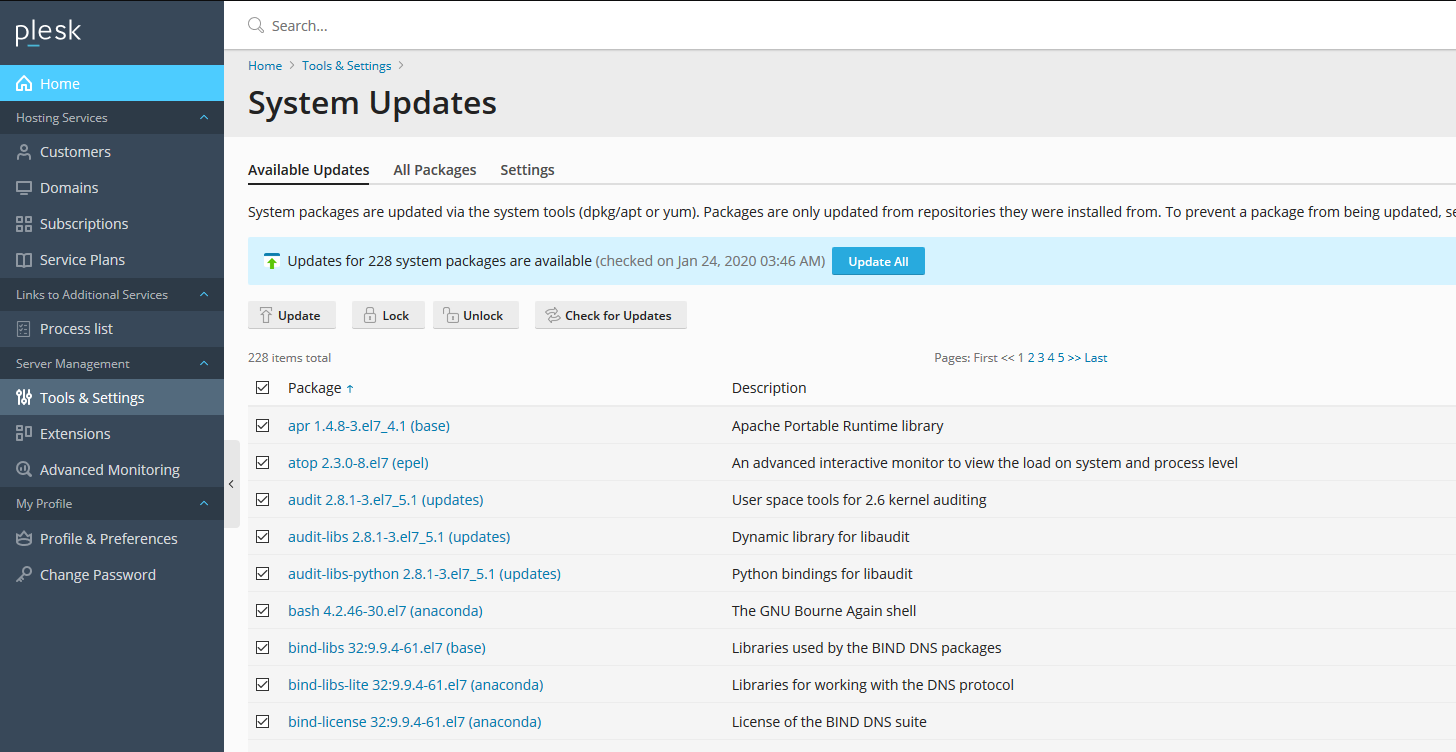Viewport: 1456px width, 752px height.
Task: Click the Tools & Settings sliders icon
Action: click(24, 398)
